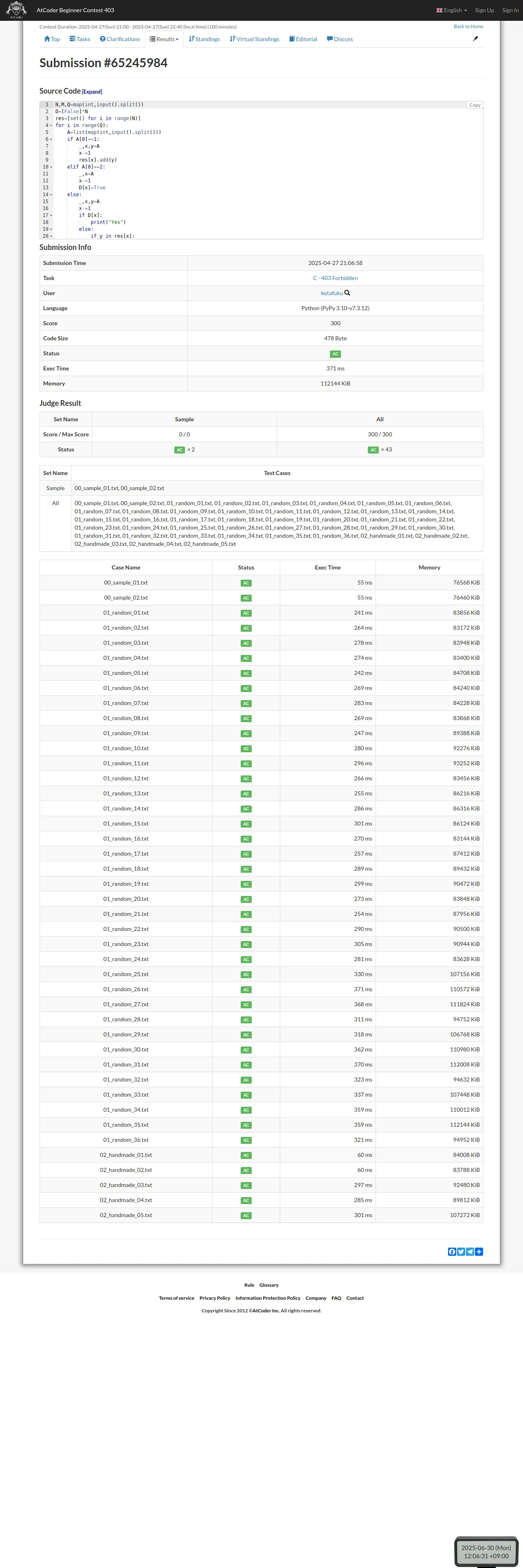Open more share options plus icon
Image resolution: width=523 pixels, height=1568 pixels.
point(479,1251)
